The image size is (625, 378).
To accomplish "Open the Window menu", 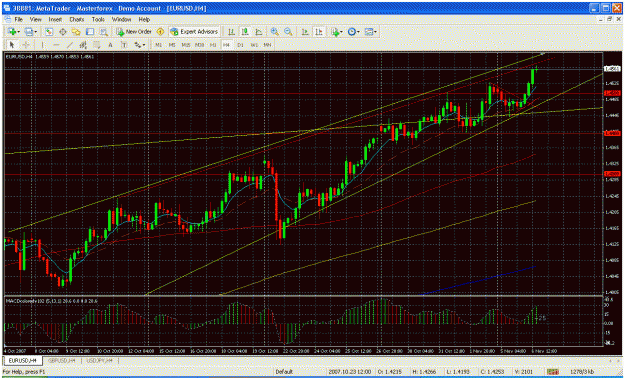I will [121, 19].
